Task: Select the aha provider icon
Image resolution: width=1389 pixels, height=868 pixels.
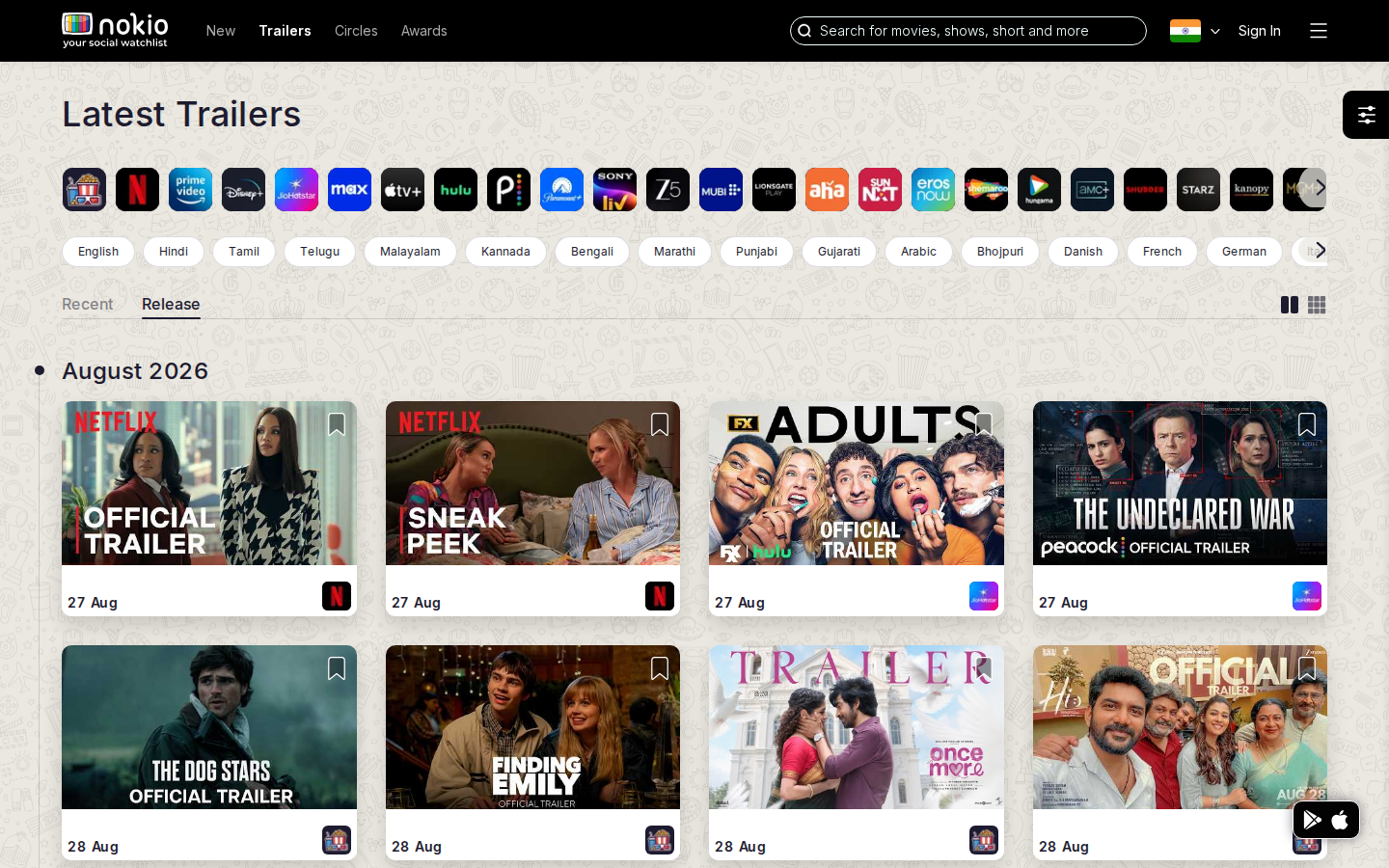Action: [827, 190]
